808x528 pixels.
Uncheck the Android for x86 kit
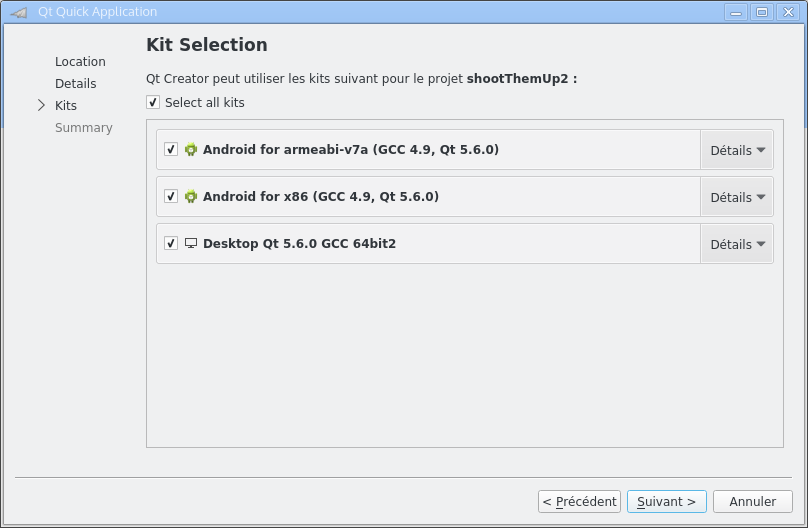(x=171, y=196)
